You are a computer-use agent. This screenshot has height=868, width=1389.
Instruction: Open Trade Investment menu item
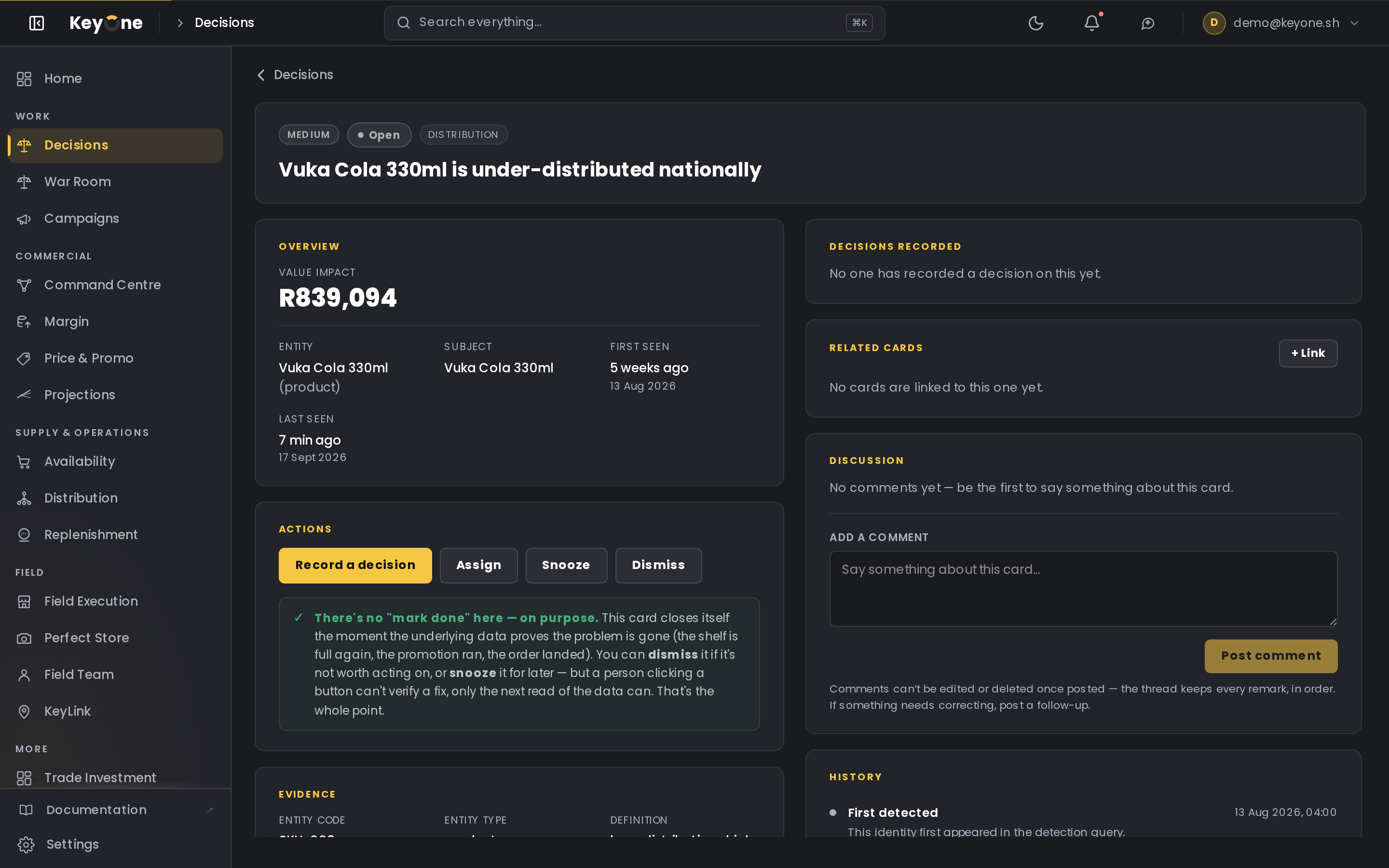[115, 778]
